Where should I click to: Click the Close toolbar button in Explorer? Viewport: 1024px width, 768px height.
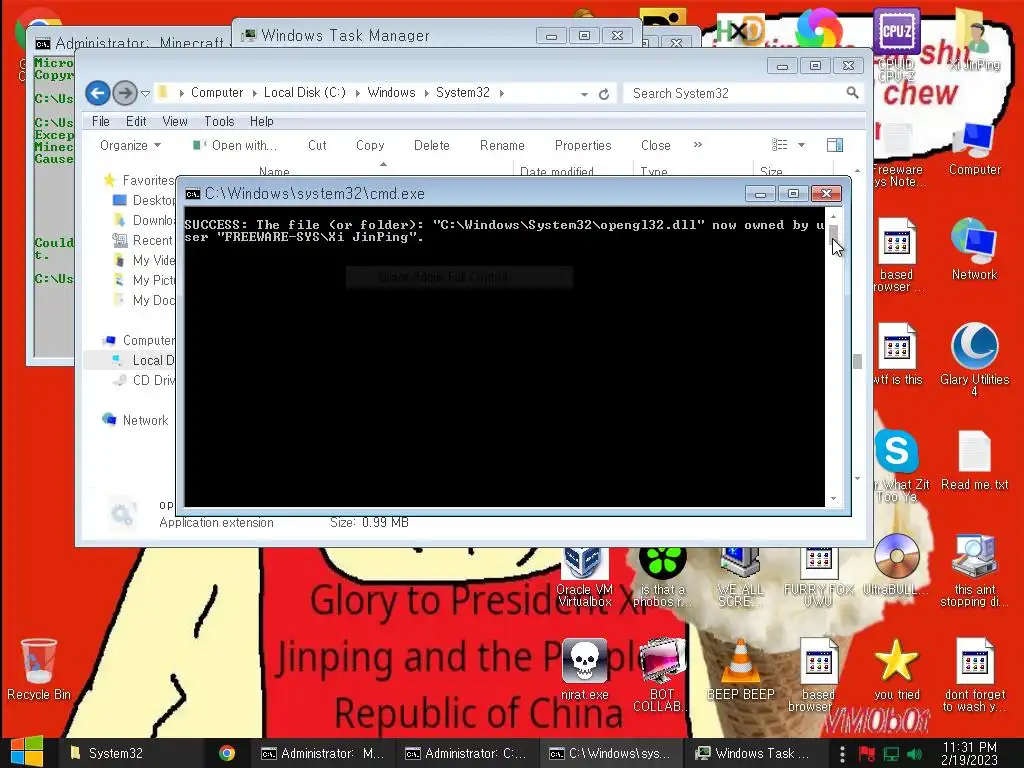point(656,145)
